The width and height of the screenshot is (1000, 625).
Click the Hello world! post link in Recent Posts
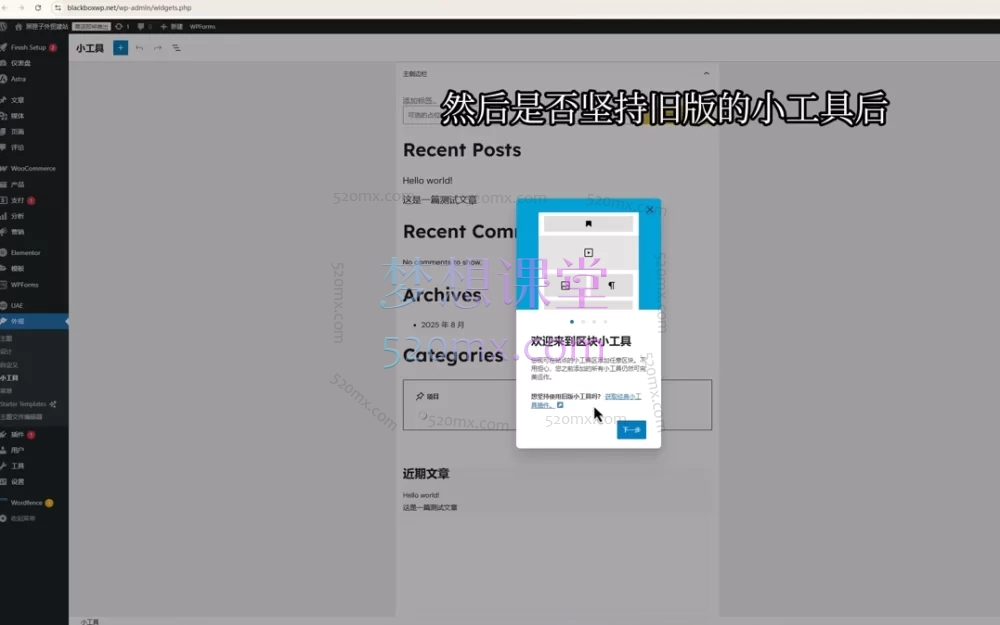click(x=427, y=180)
